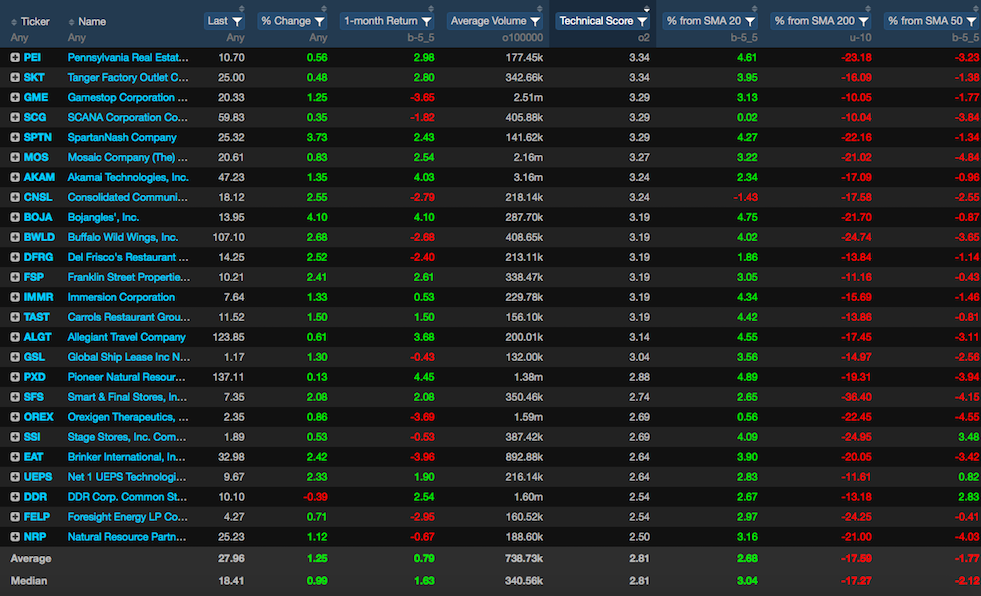Edit the Technical Score filter value o2
This screenshot has width=981, height=596.
(x=644, y=38)
